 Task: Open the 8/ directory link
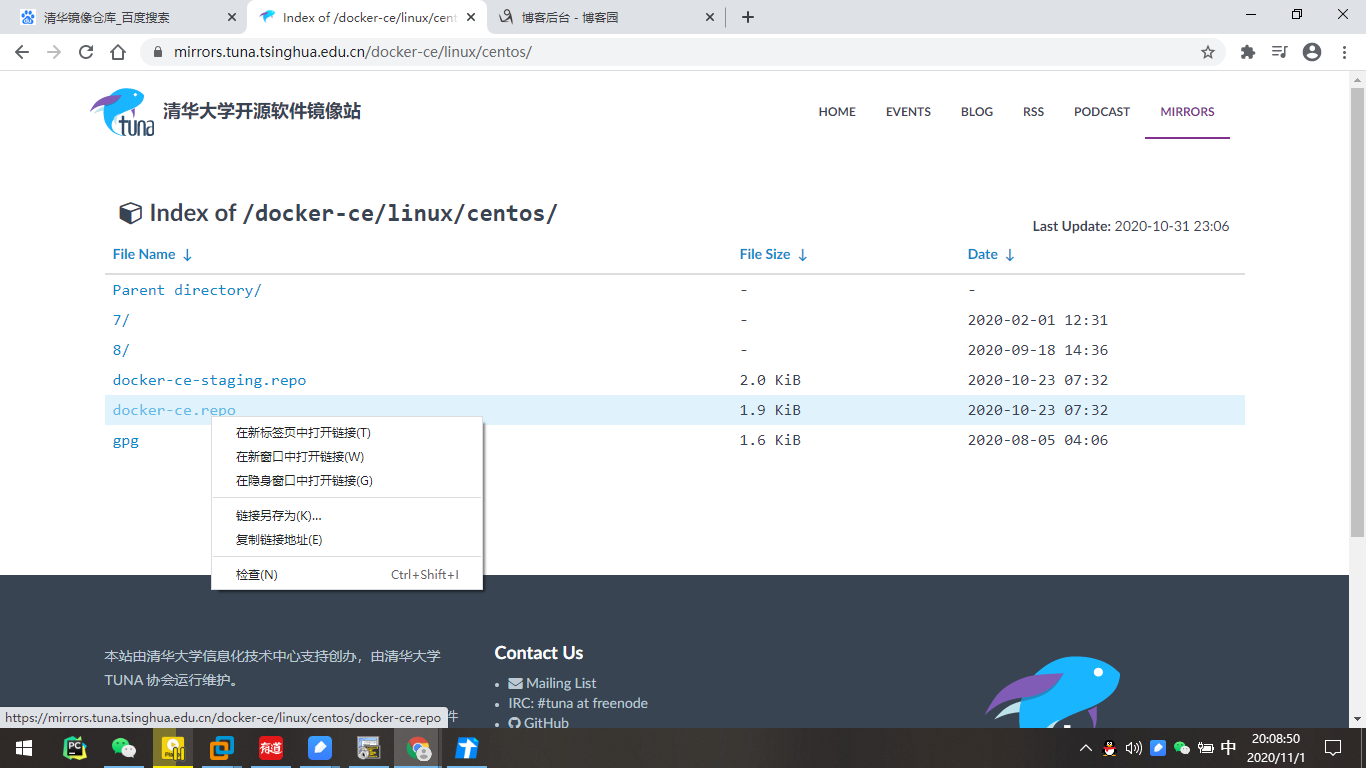pyautogui.click(x=121, y=350)
